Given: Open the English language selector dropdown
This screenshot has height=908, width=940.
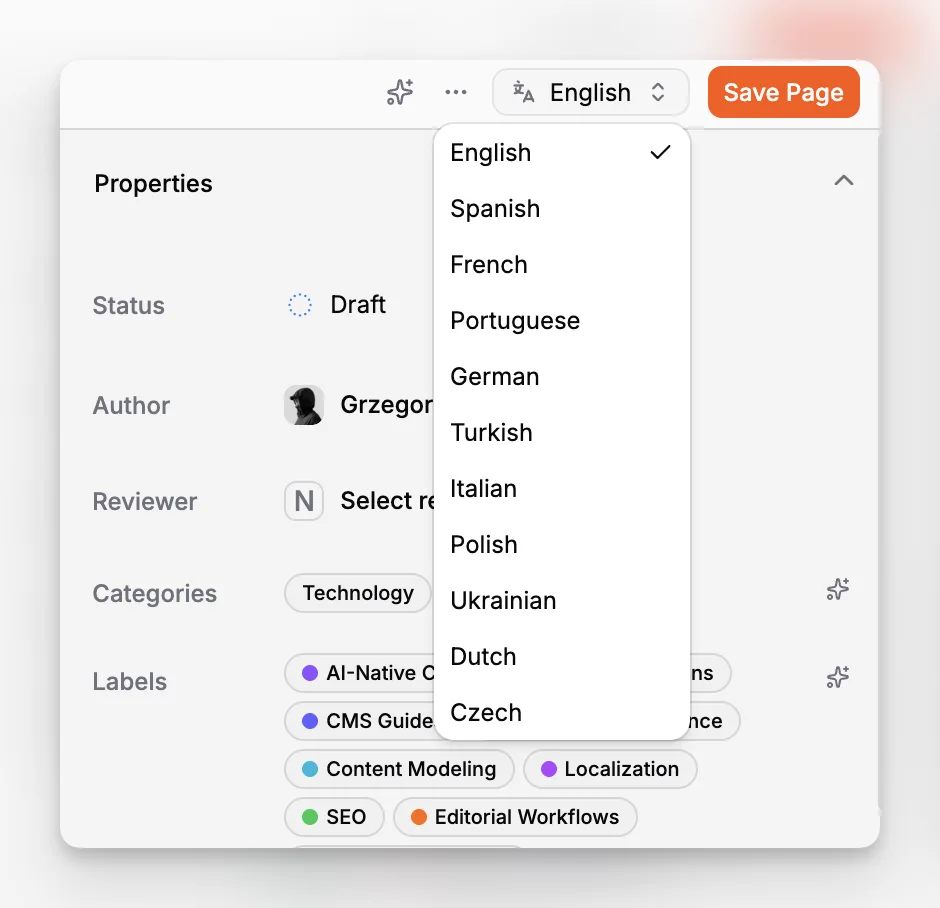Looking at the screenshot, I should 590,92.
